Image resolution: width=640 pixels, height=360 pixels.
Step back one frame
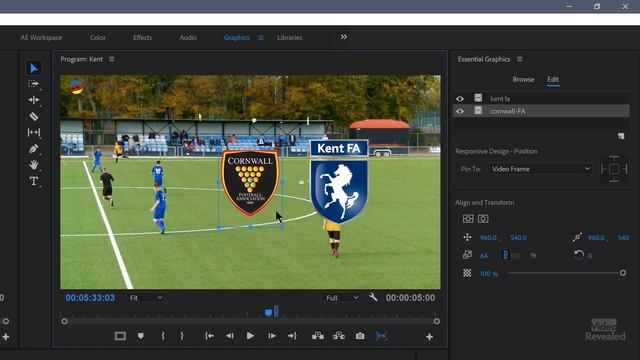pyautogui.click(x=230, y=336)
